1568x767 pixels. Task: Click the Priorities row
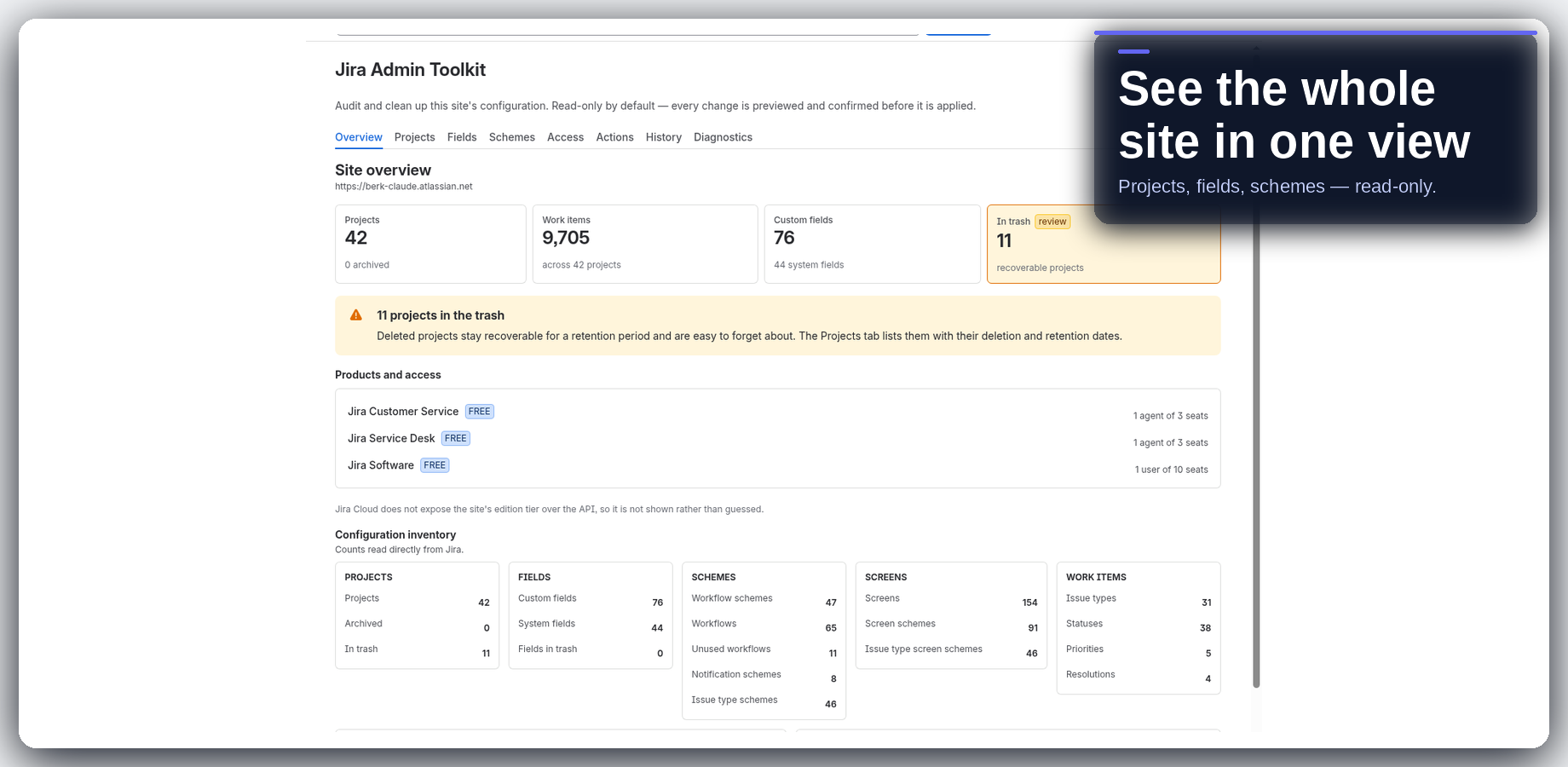click(1139, 651)
